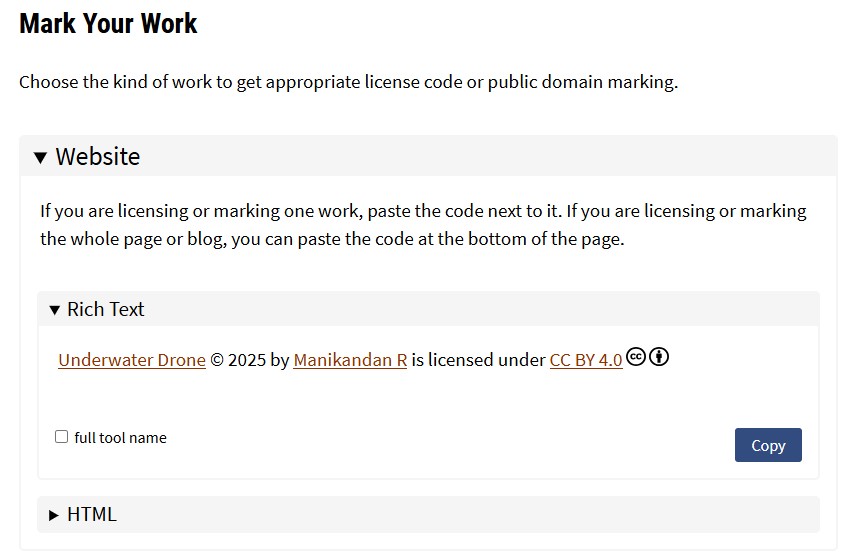Click the "Choose the kind of work" sentence
850x557 pixels.
coord(348,82)
